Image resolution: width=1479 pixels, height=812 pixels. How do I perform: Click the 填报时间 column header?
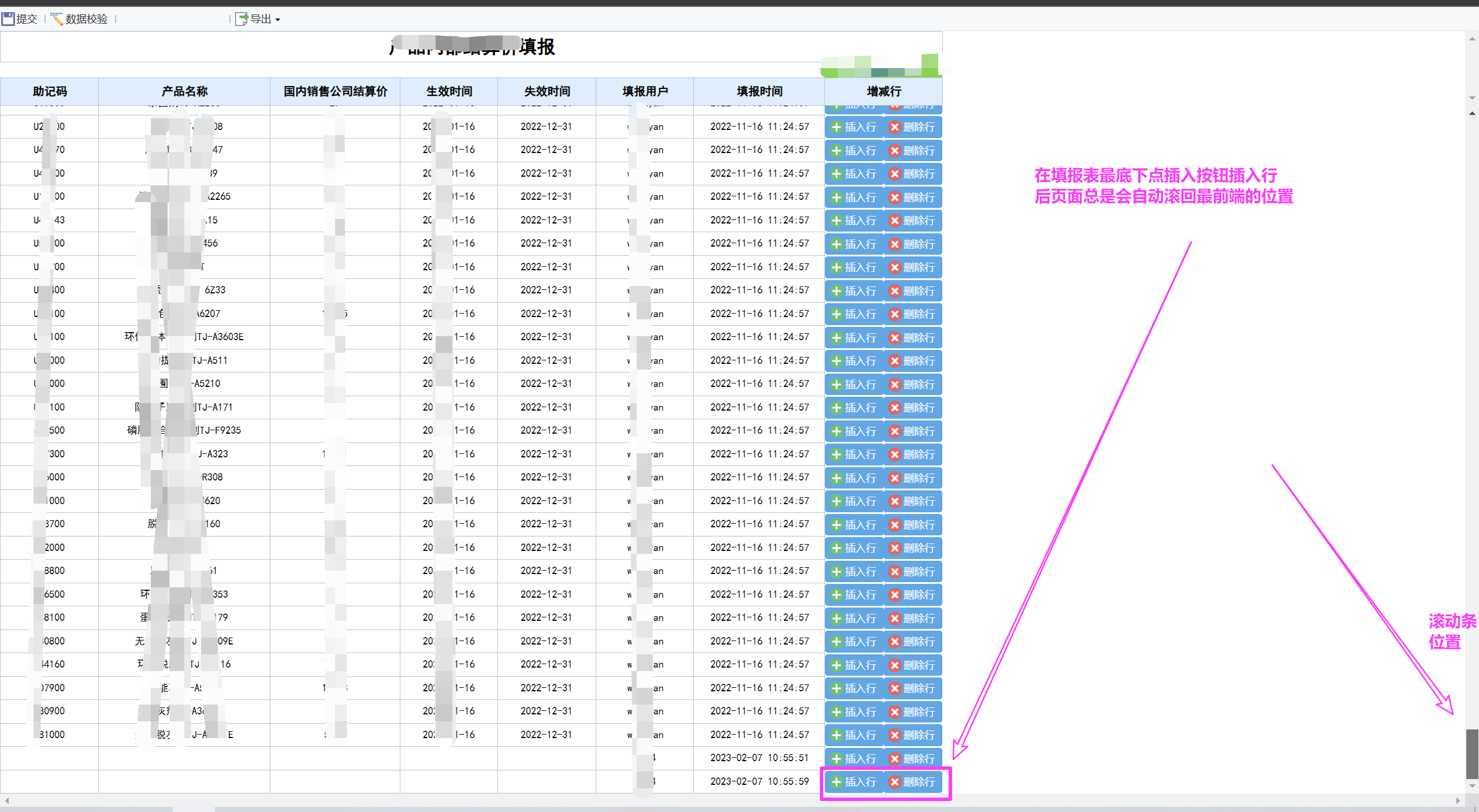759,91
